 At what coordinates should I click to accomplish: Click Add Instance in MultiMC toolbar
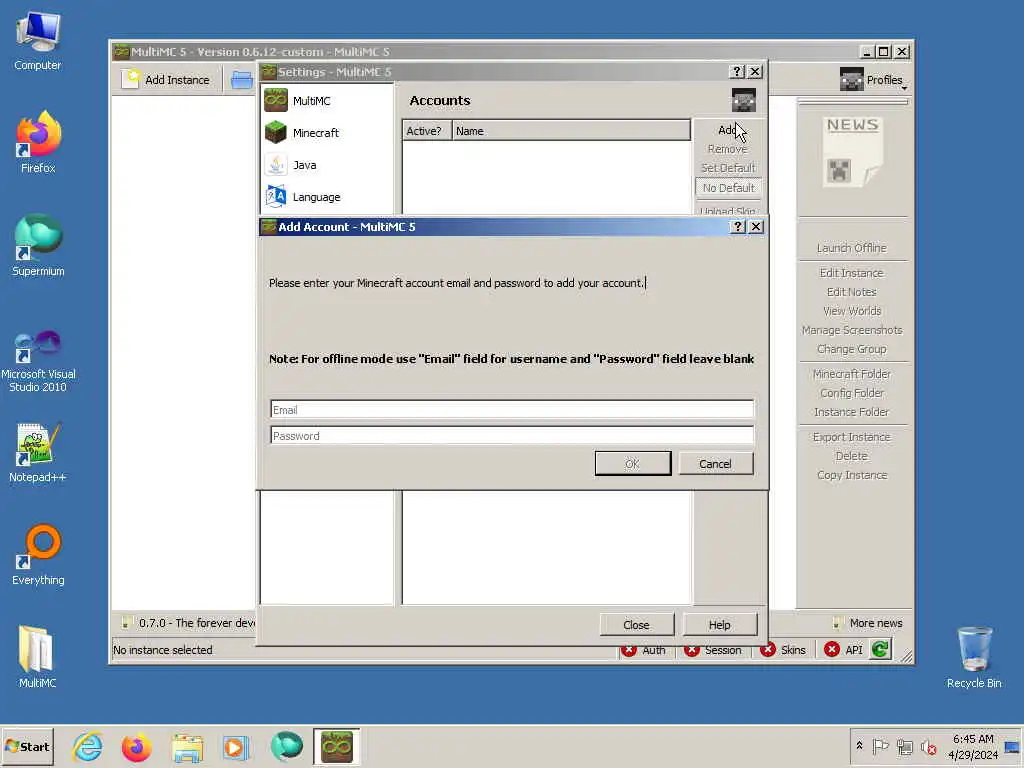[167, 80]
